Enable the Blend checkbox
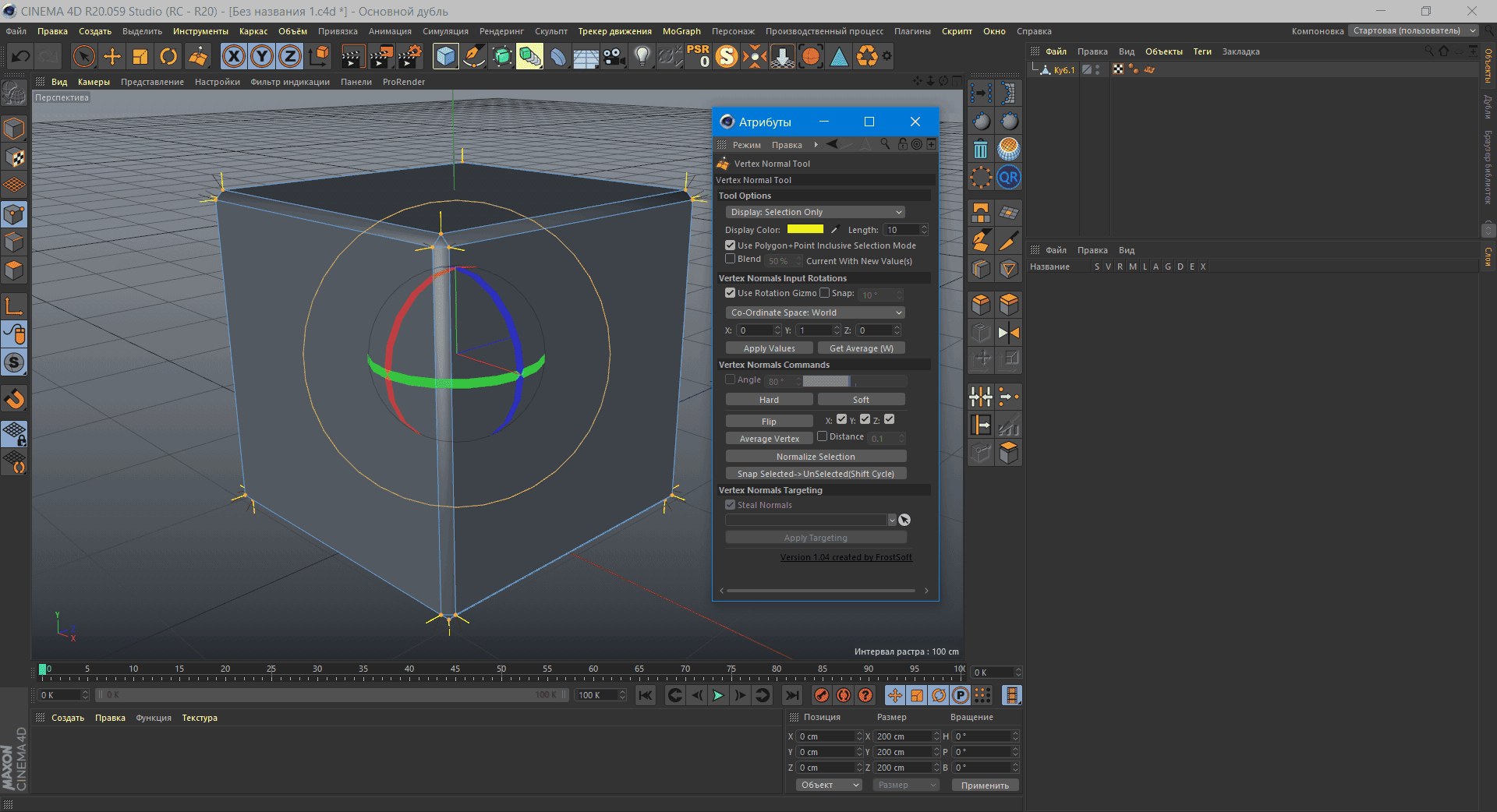Image resolution: width=1497 pixels, height=812 pixels. tap(731, 259)
